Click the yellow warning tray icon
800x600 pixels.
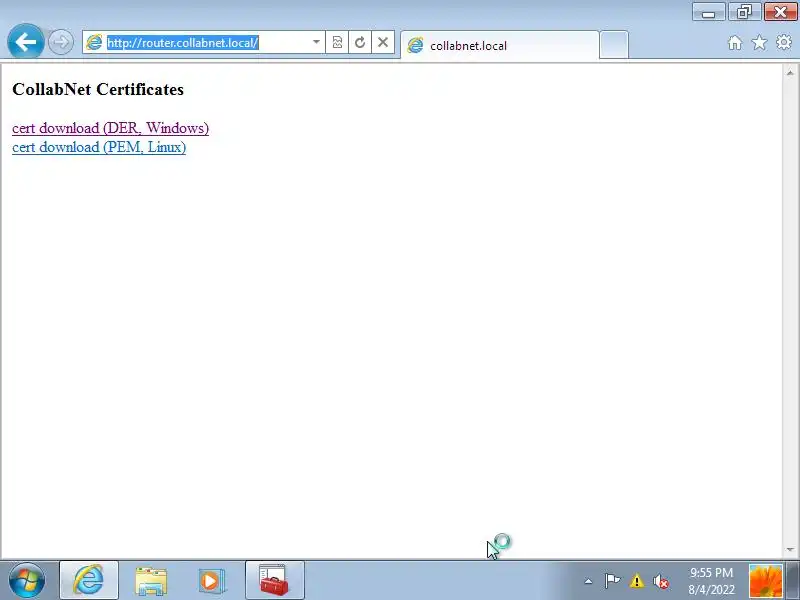pos(636,581)
